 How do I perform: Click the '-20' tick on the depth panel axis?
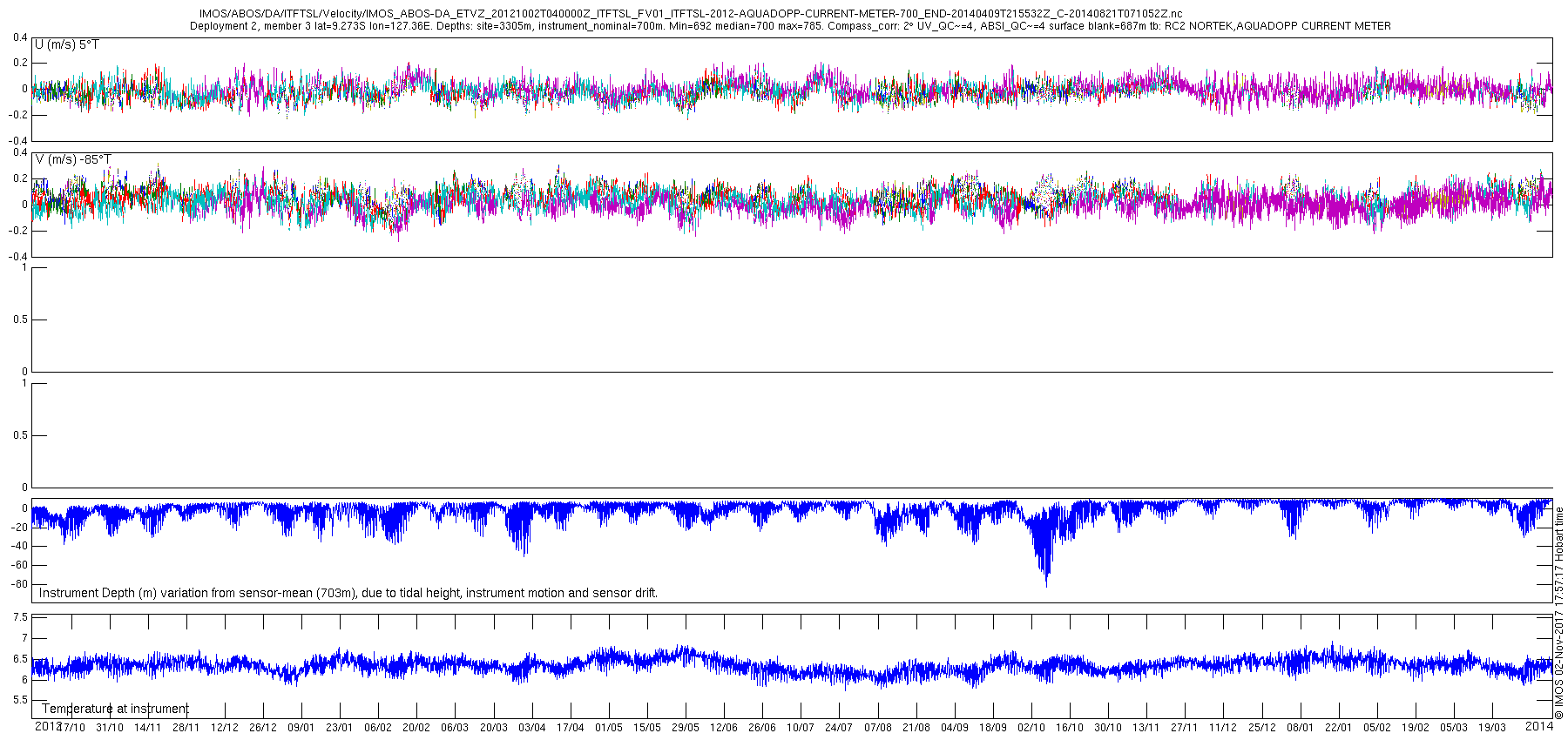[x=19, y=527]
